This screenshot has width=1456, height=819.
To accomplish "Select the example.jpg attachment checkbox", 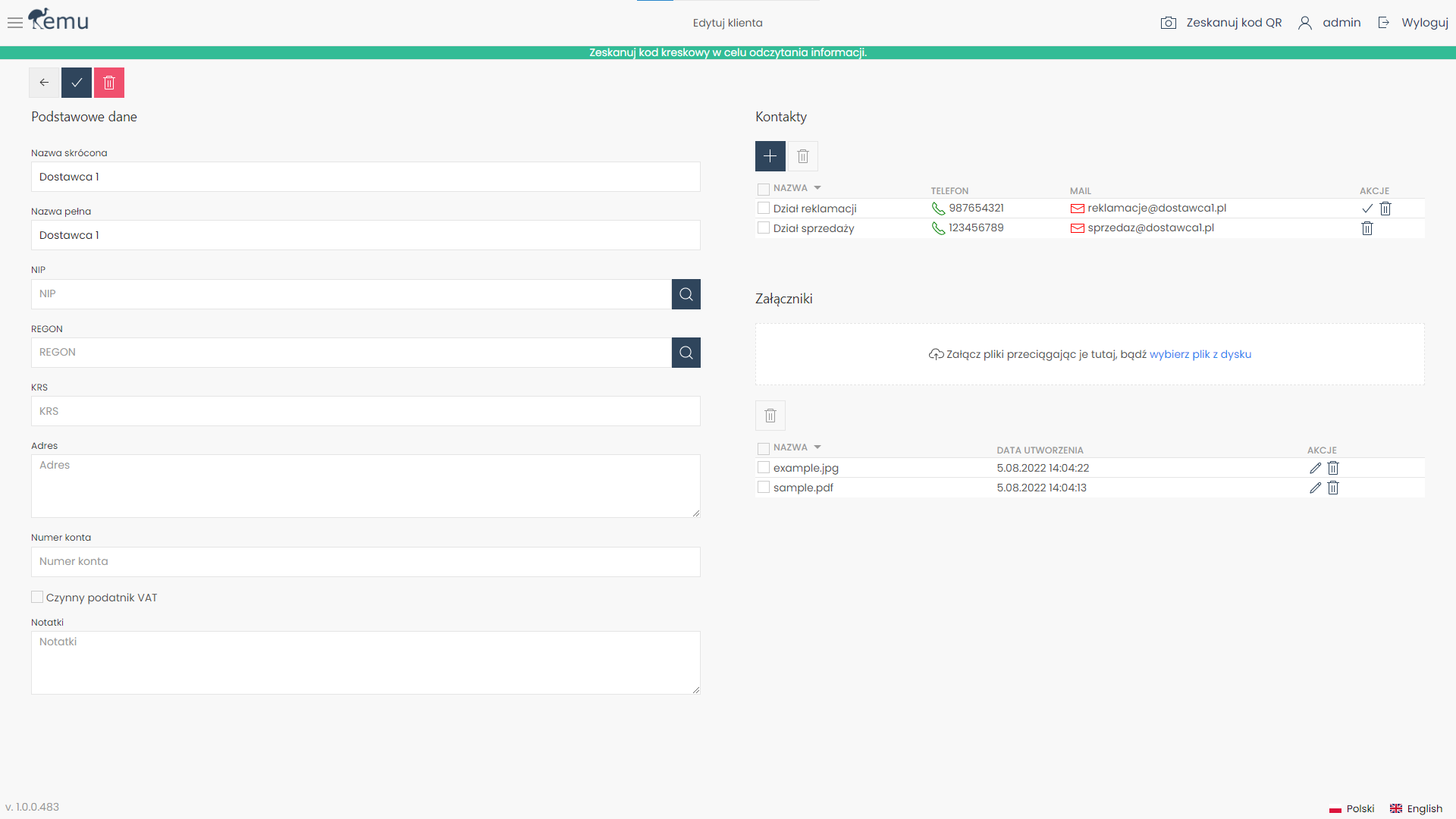I will tap(764, 468).
